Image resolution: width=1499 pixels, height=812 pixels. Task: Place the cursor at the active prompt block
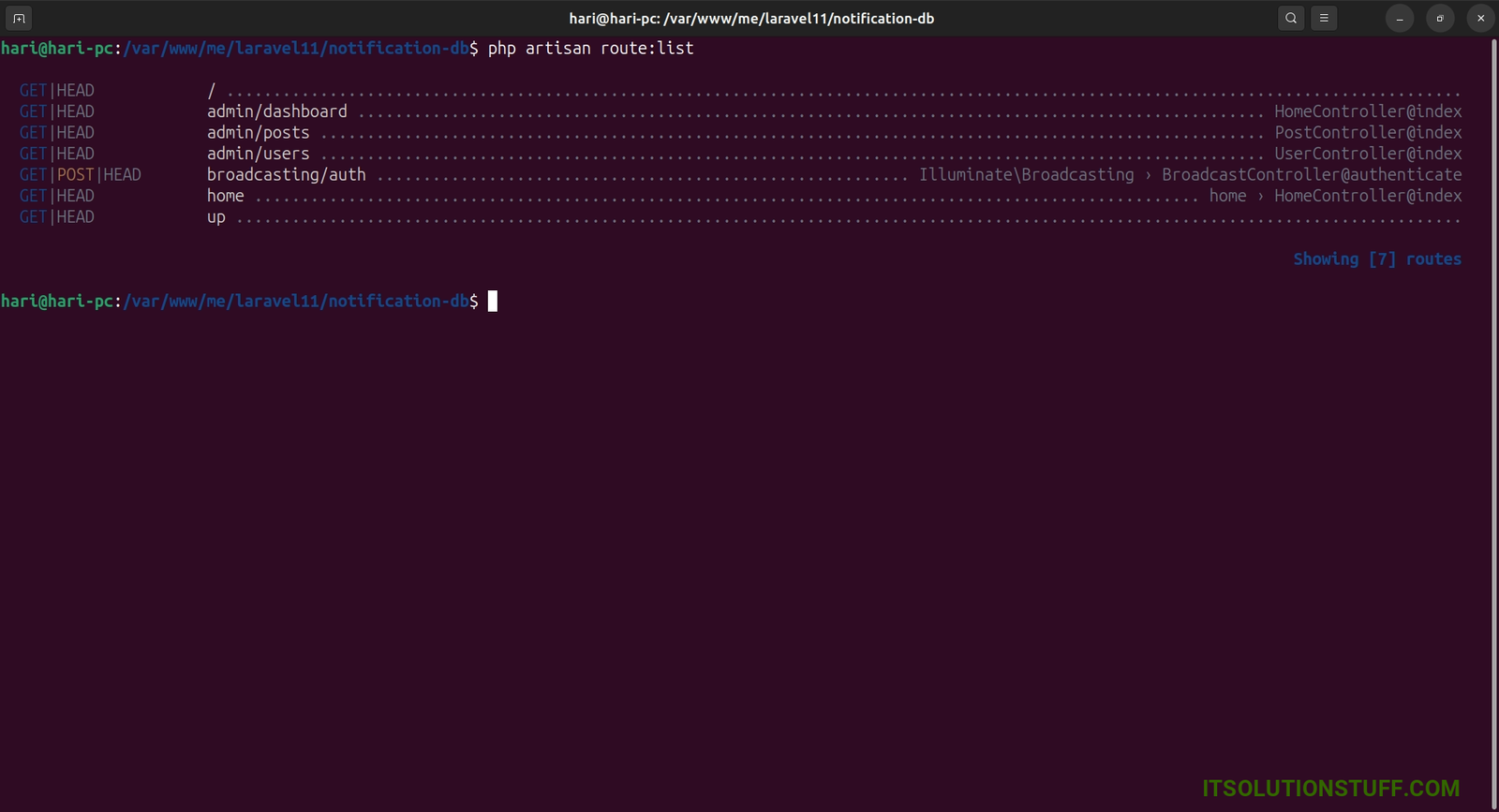(x=493, y=301)
